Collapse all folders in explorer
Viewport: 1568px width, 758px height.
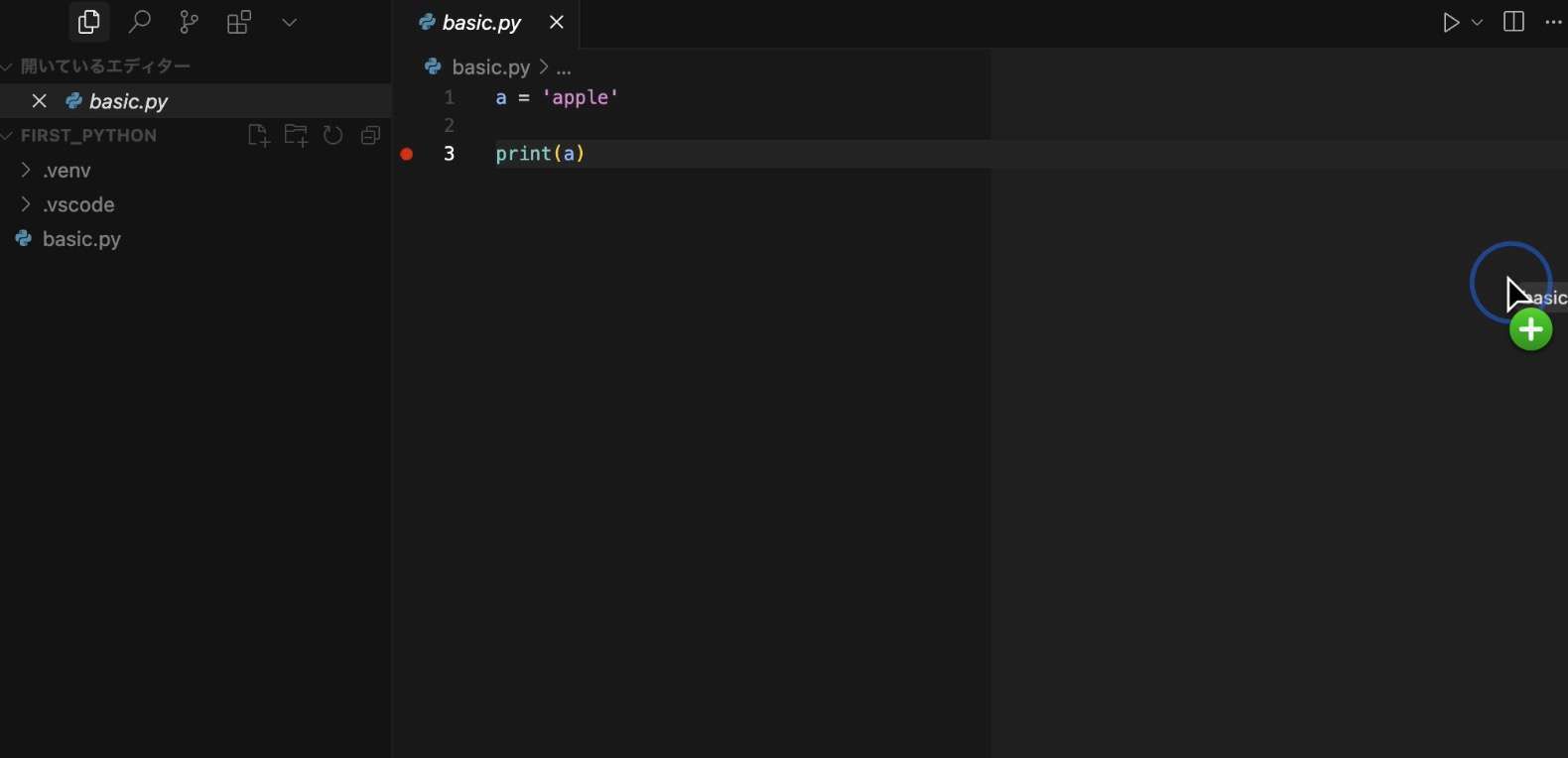tap(371, 136)
